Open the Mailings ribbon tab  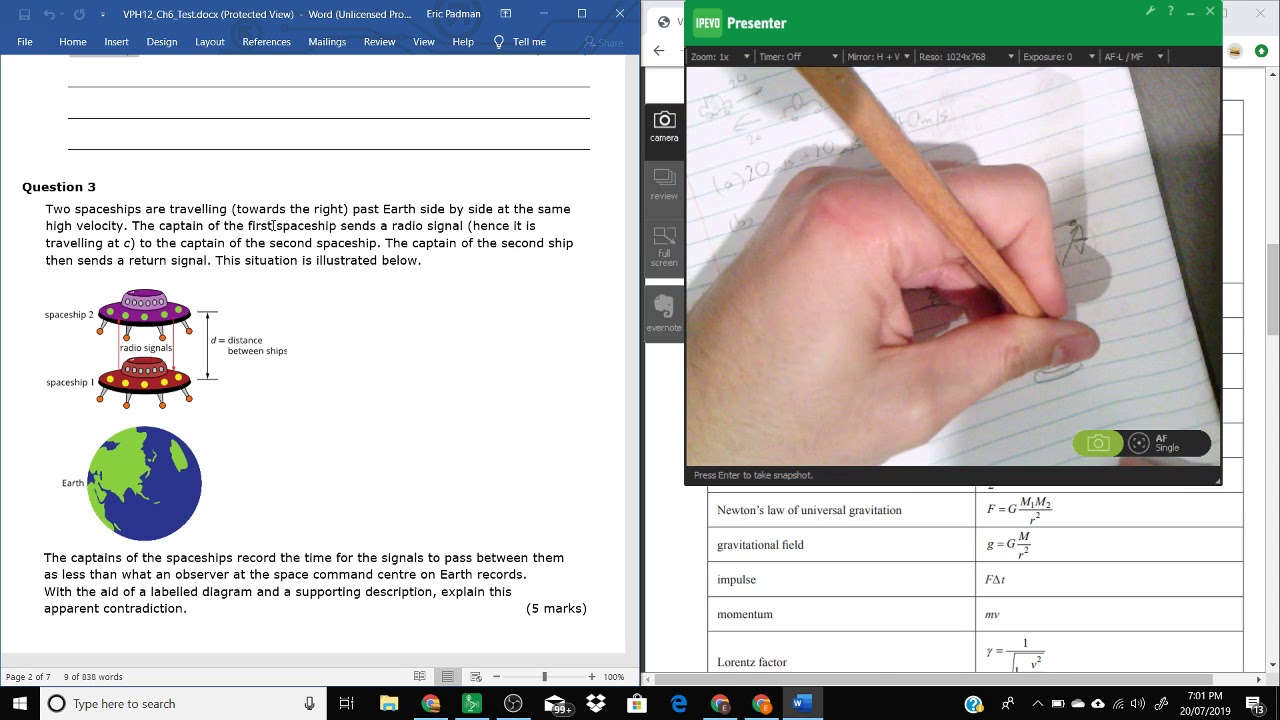click(x=327, y=42)
